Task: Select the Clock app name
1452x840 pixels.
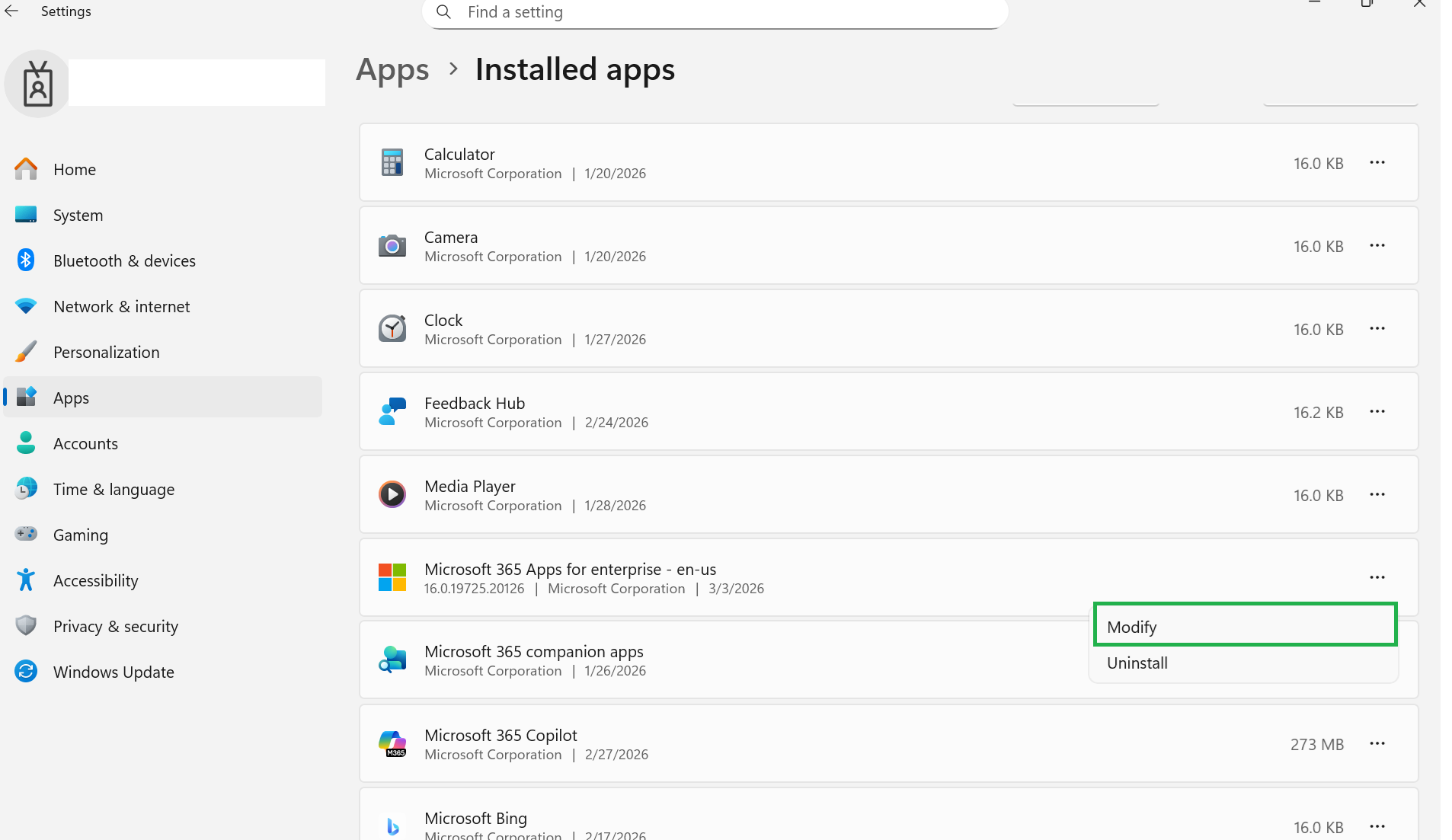Action: 443,321
